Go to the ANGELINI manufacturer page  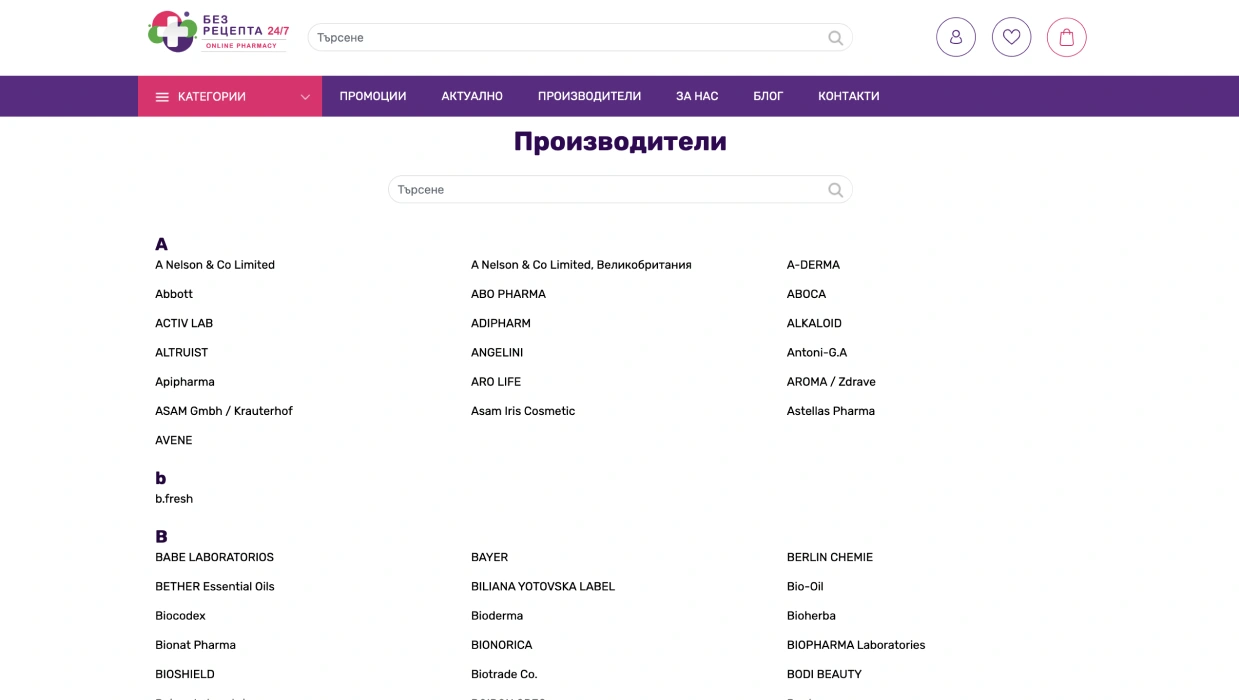[x=497, y=352]
